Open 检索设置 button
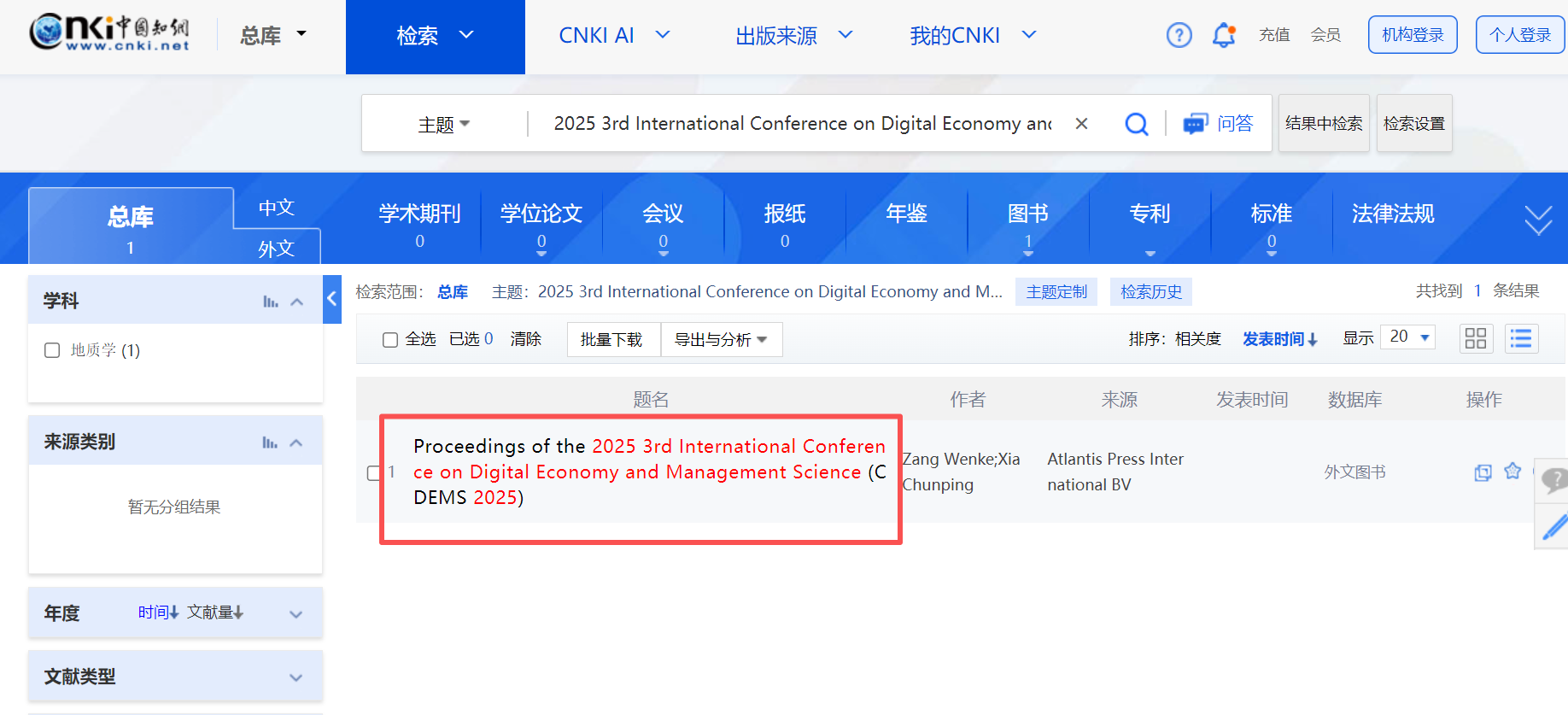This screenshot has width=1568, height=715. pos(1414,124)
